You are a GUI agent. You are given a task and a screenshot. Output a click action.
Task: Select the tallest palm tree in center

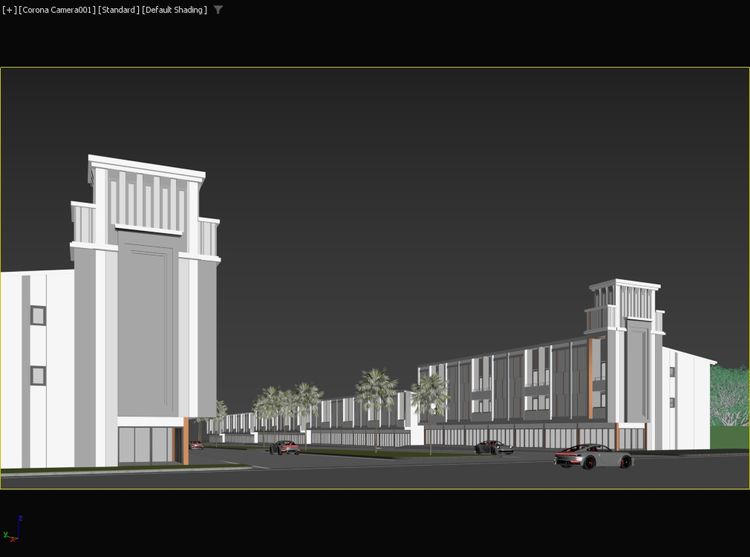click(376, 392)
